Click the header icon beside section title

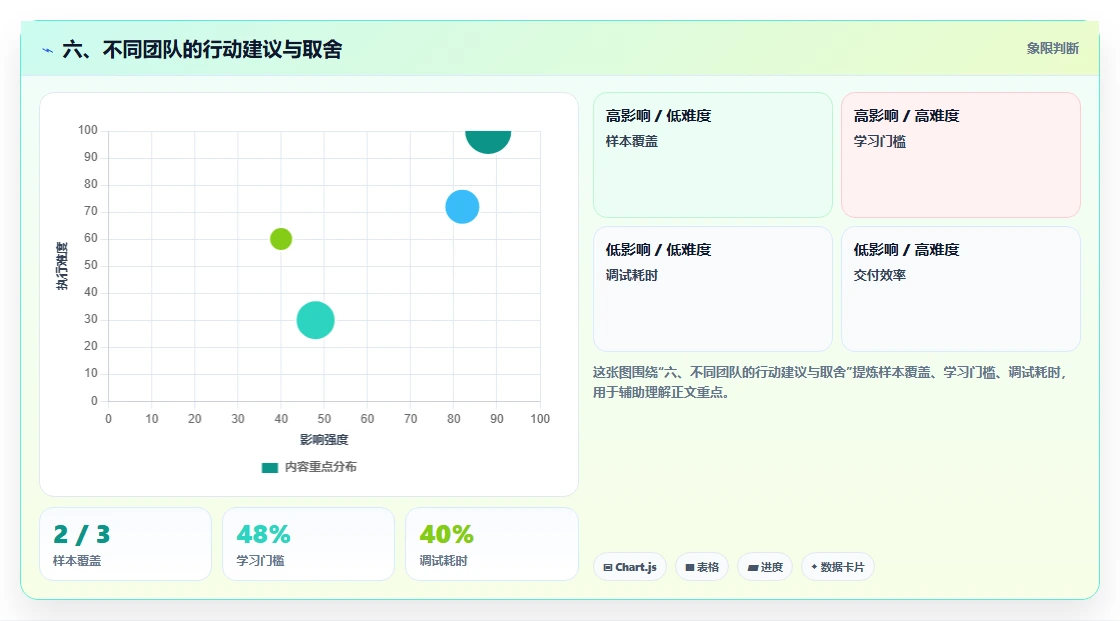click(47, 50)
